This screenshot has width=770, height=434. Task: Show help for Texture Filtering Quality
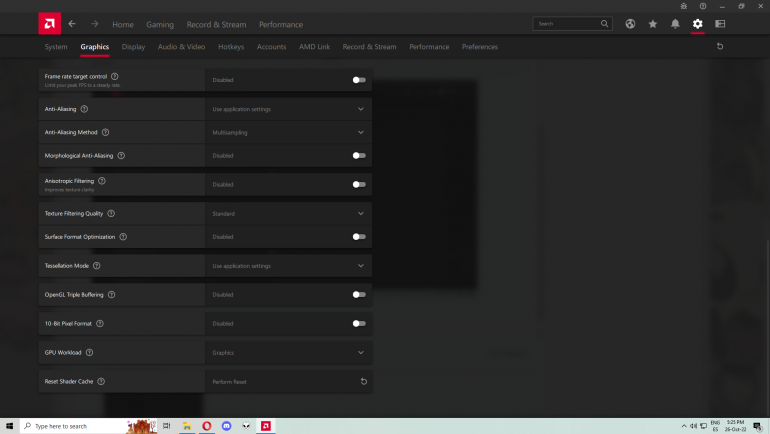[111, 213]
